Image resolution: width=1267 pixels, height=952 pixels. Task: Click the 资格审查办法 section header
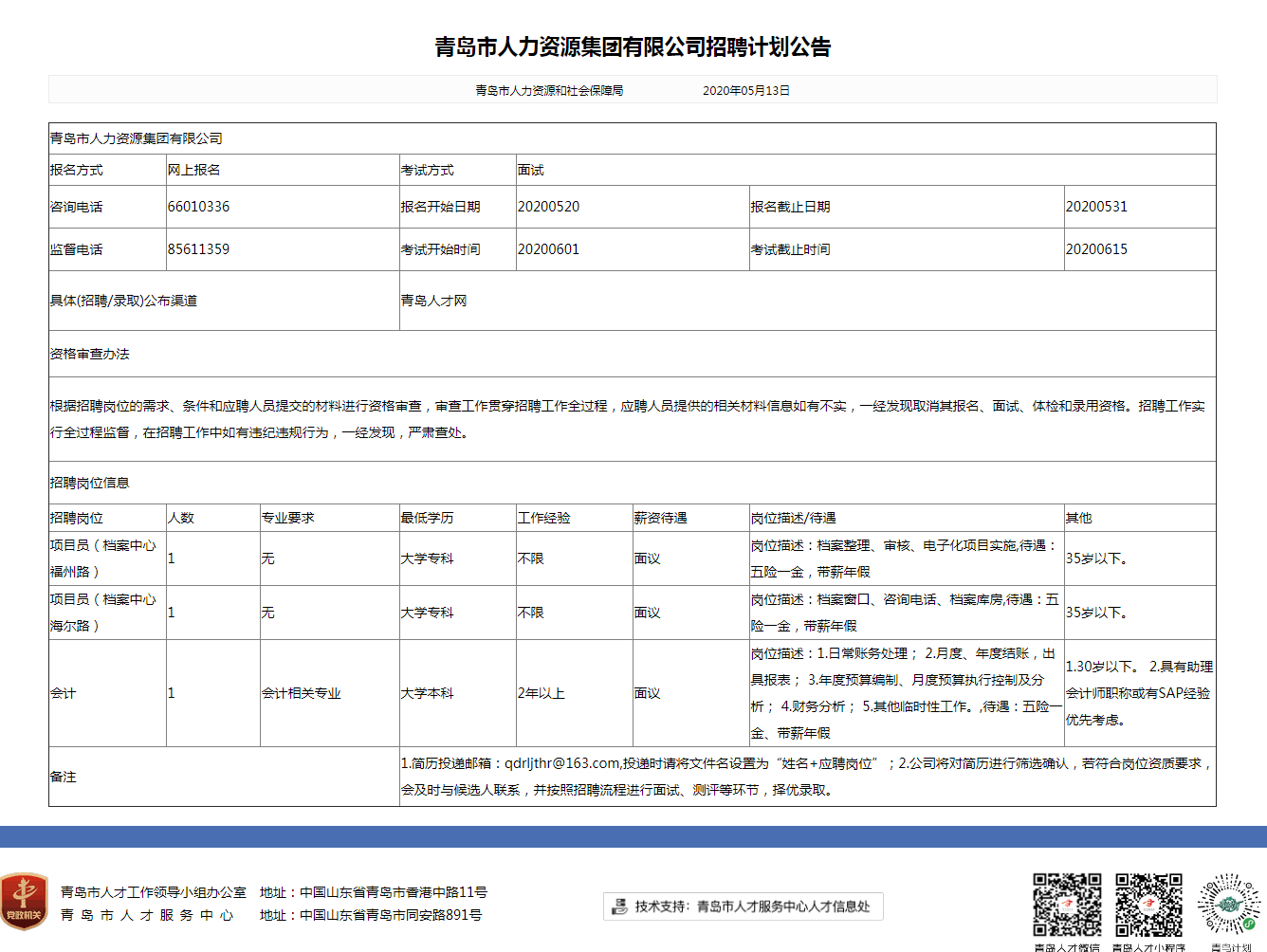90,354
